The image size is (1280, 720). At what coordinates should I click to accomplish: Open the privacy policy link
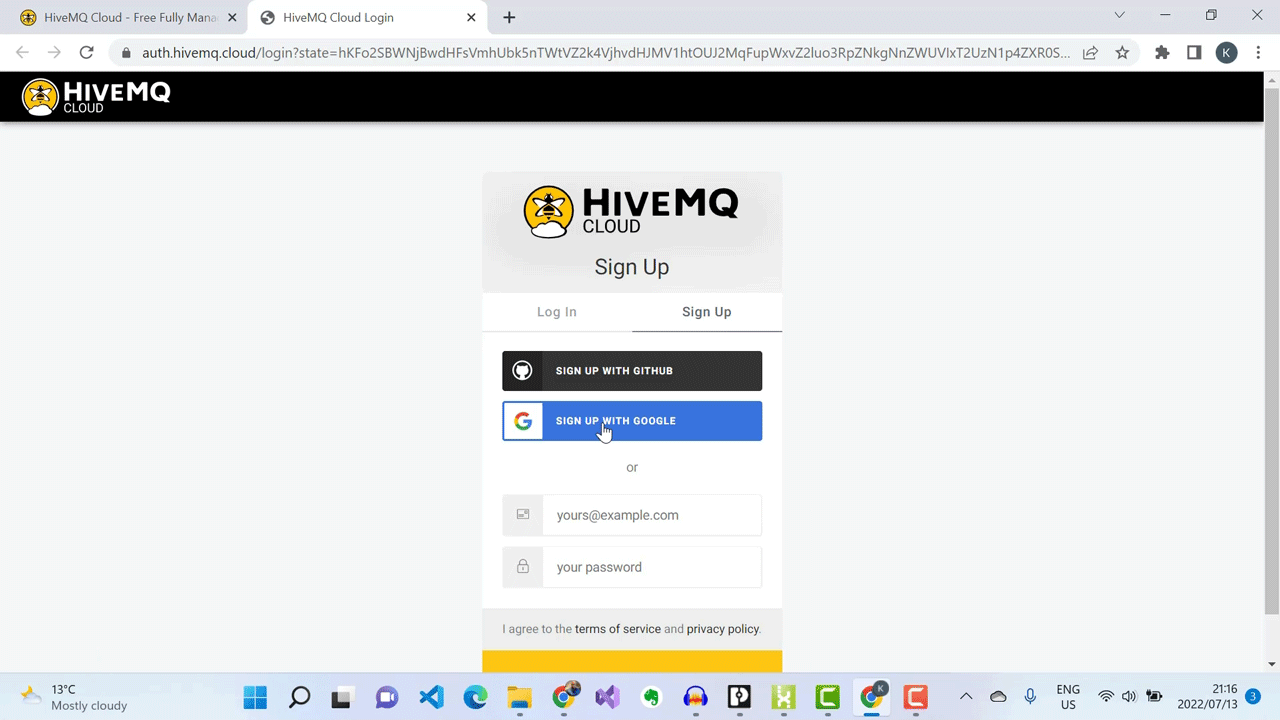point(723,629)
